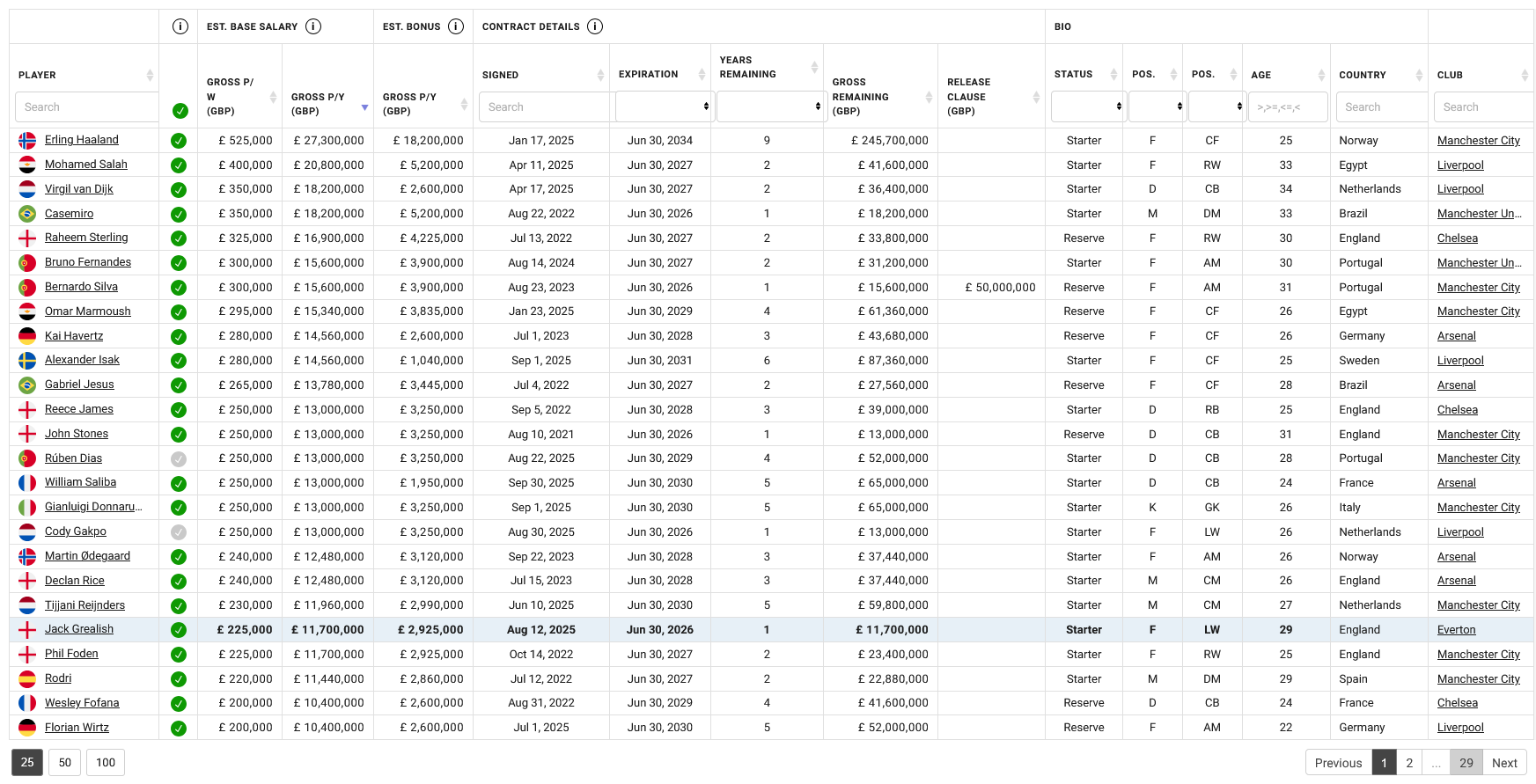Focus the Country search field
1536x784 pixels.
tap(1382, 106)
